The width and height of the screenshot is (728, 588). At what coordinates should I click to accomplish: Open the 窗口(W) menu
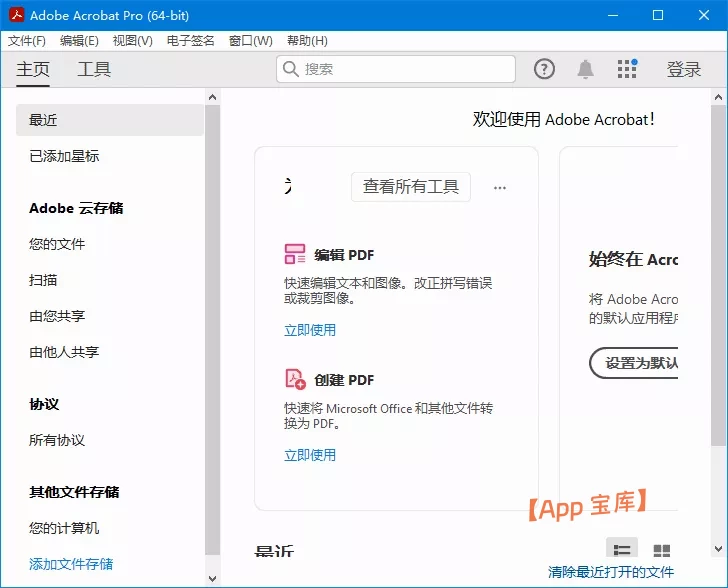coord(251,41)
